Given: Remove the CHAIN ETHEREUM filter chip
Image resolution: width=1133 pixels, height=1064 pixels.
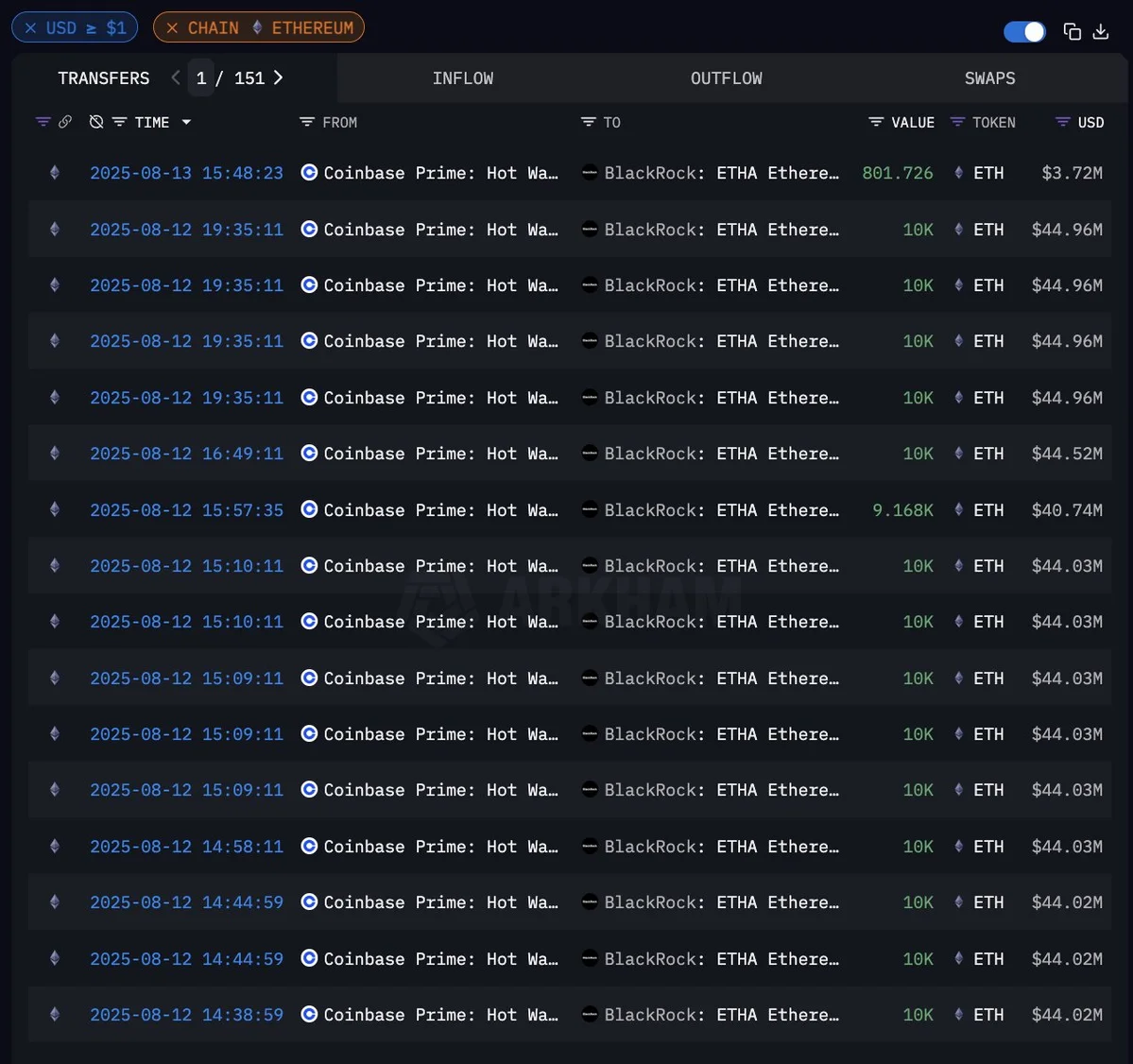Looking at the screenshot, I should click(172, 28).
